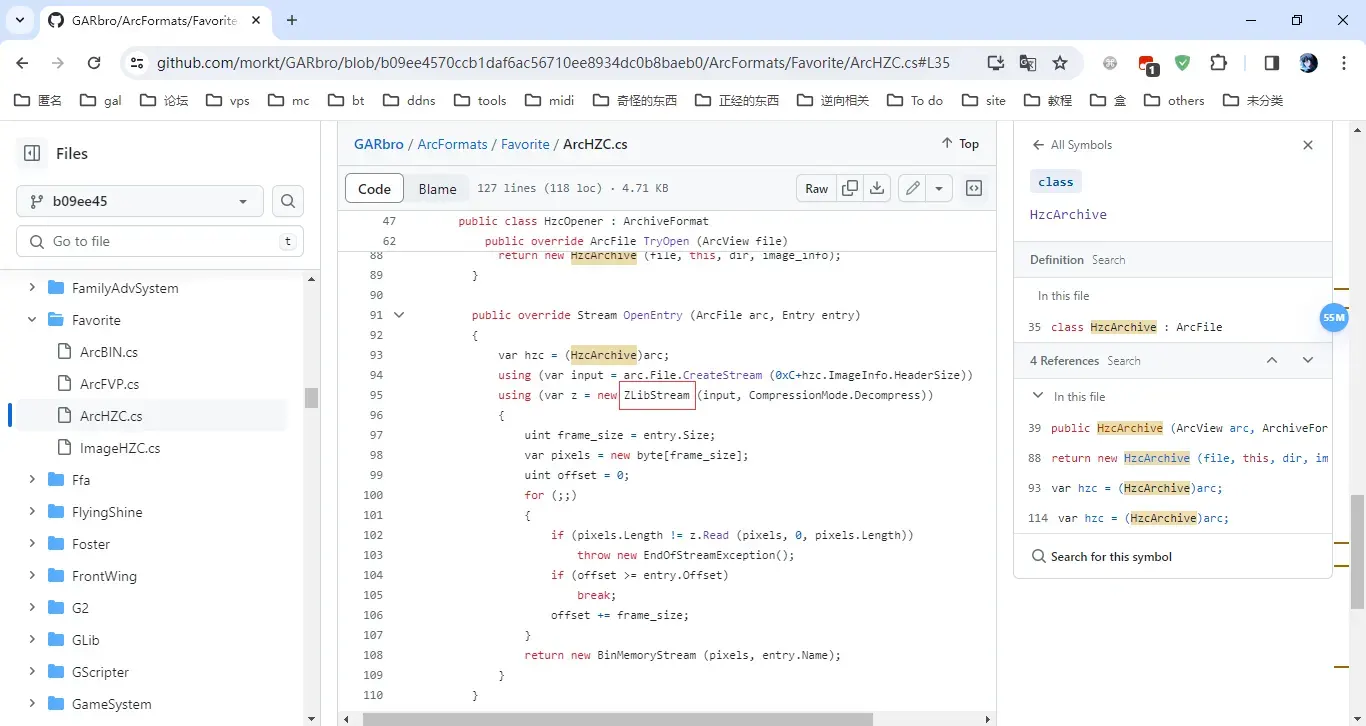This screenshot has width=1366, height=726.
Task: Select ArcHZC.cs in file tree
Action: click(111, 416)
